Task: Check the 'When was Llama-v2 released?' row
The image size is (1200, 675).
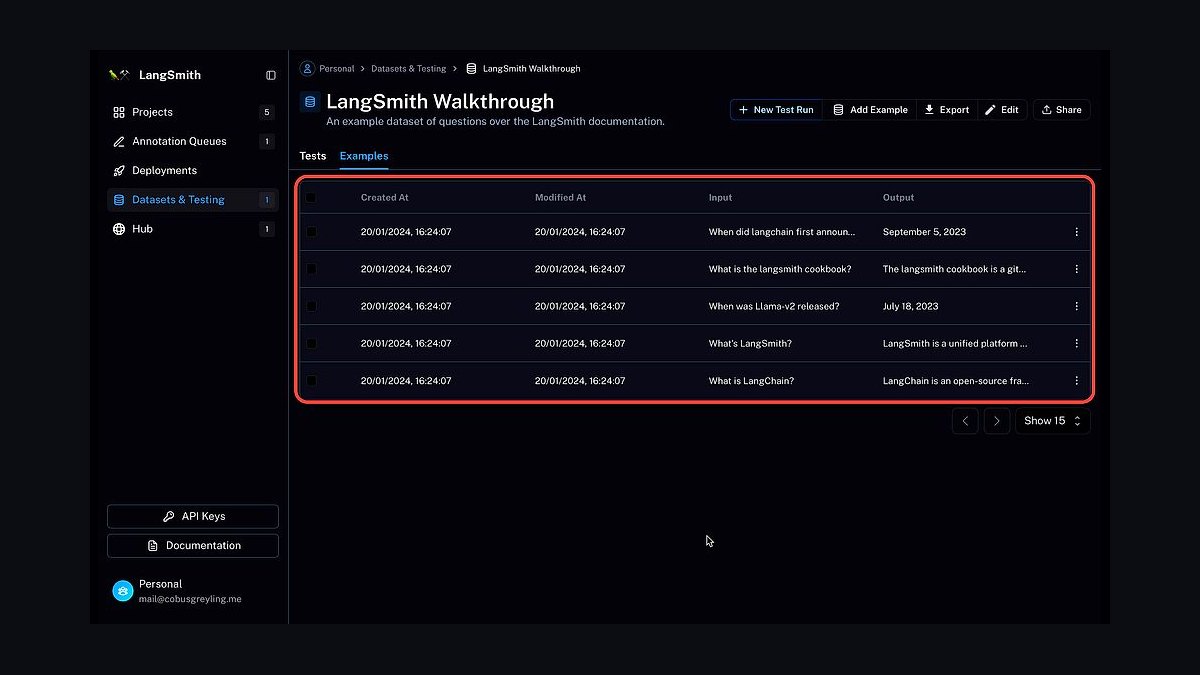Action: (311, 306)
